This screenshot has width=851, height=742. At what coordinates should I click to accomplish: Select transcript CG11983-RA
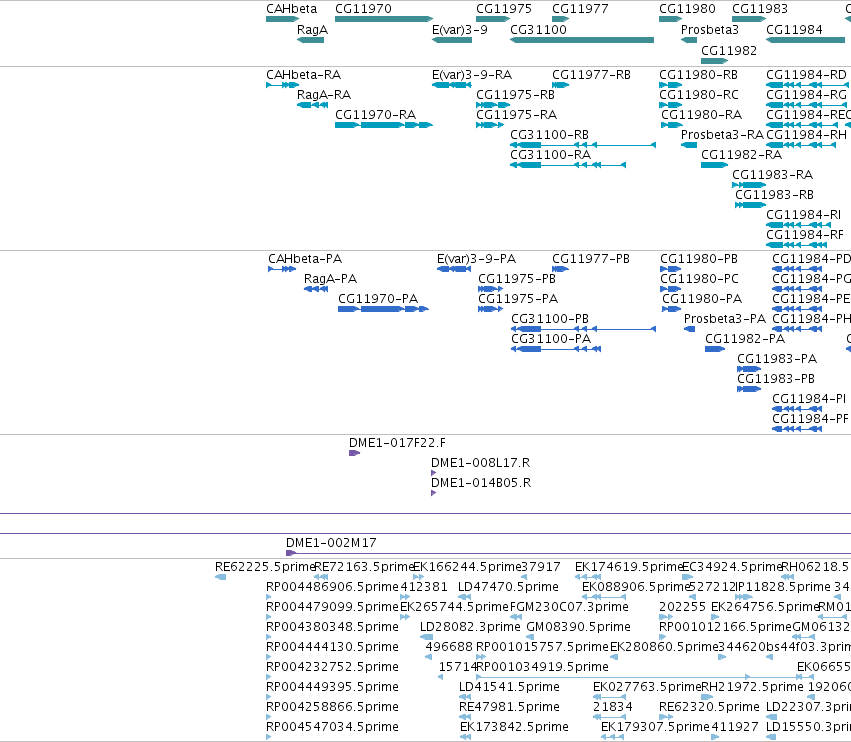tap(773, 175)
